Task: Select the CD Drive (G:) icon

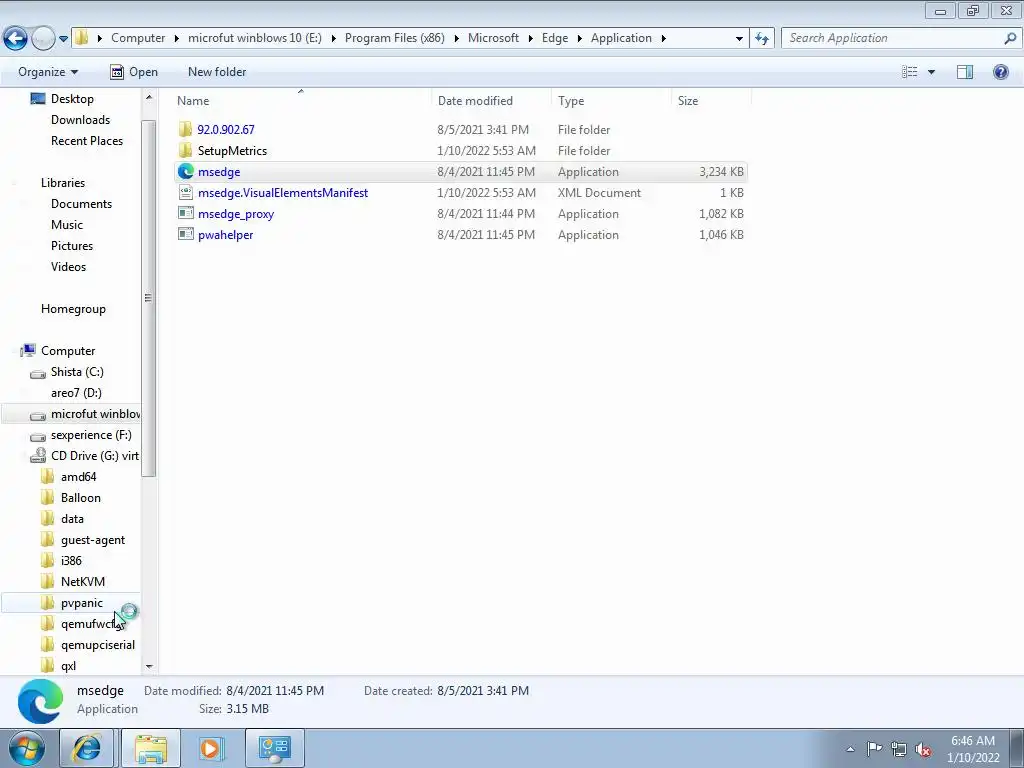Action: [38, 456]
